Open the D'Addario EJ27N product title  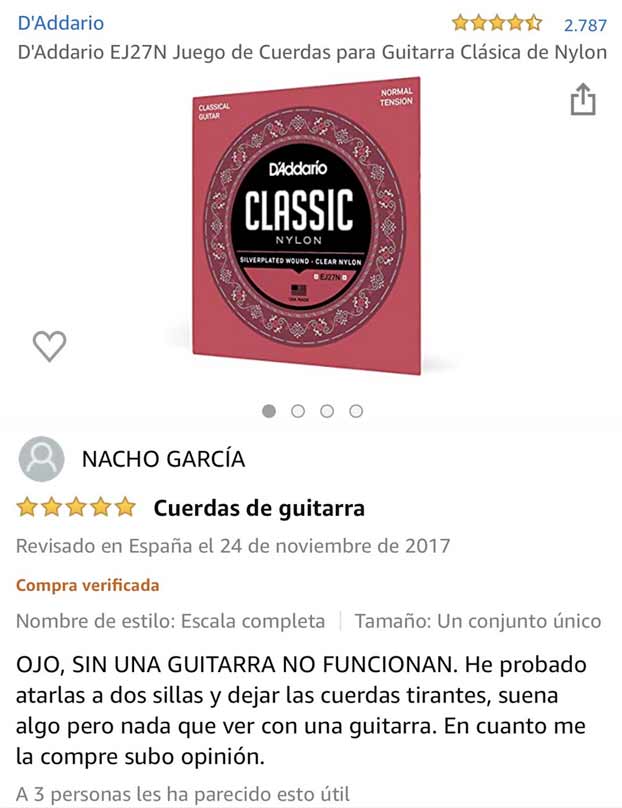[312, 53]
